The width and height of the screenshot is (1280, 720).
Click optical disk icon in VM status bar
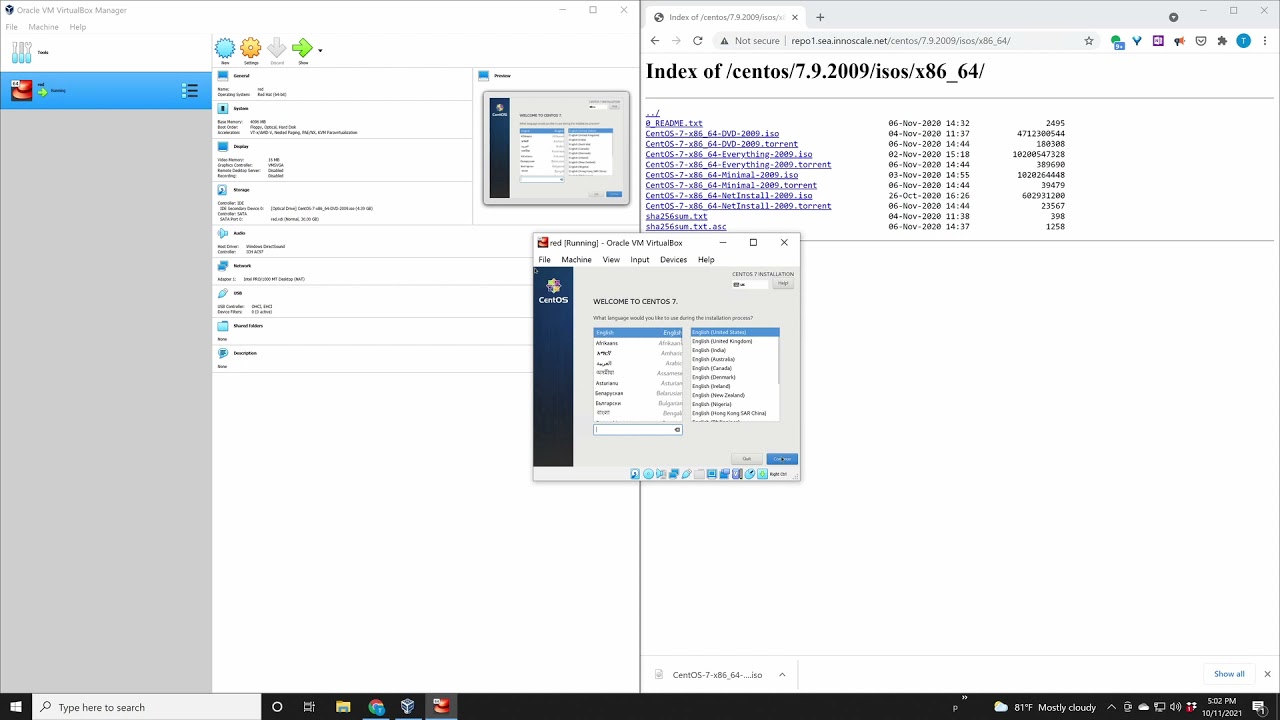(x=648, y=474)
